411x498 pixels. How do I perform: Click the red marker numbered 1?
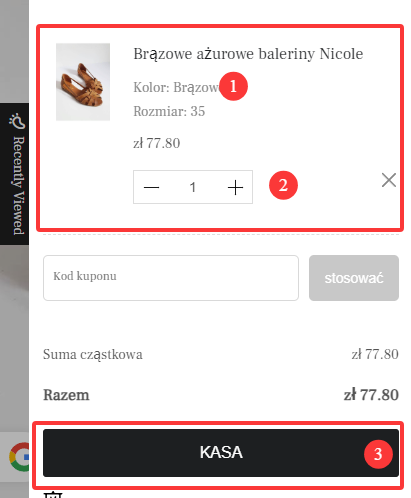click(233, 86)
